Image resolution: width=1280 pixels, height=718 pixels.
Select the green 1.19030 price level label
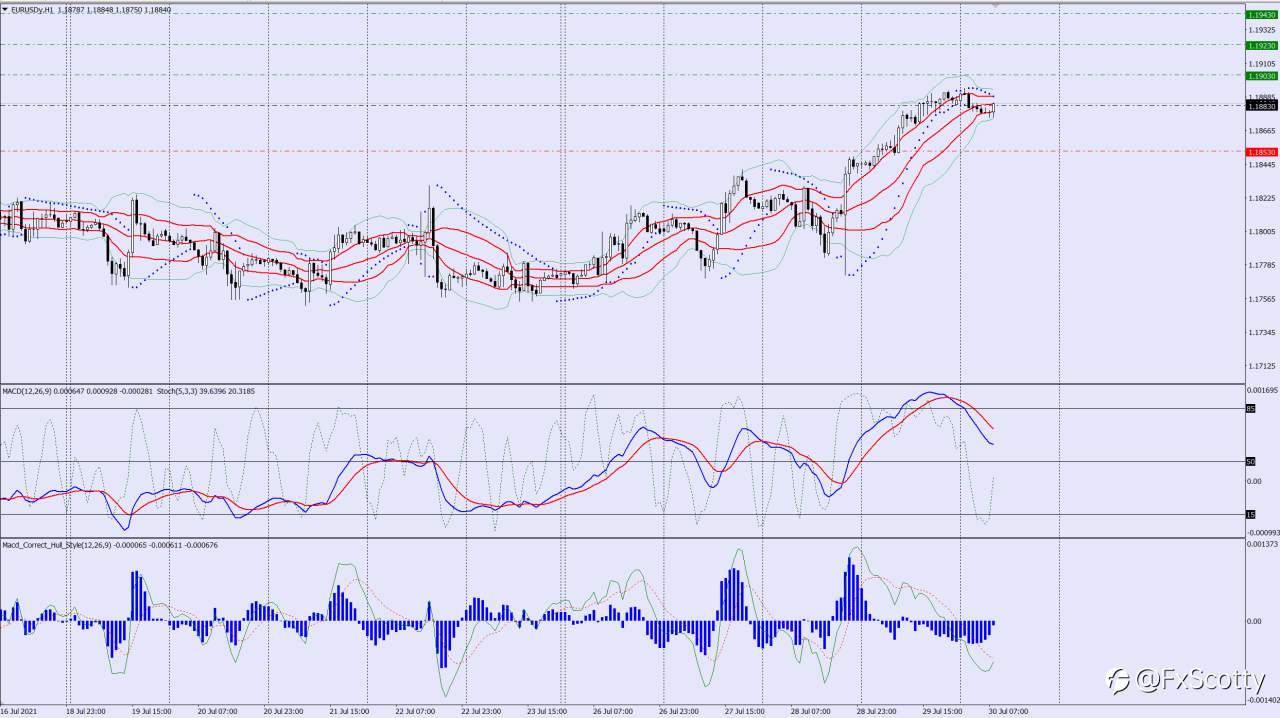click(x=1261, y=75)
